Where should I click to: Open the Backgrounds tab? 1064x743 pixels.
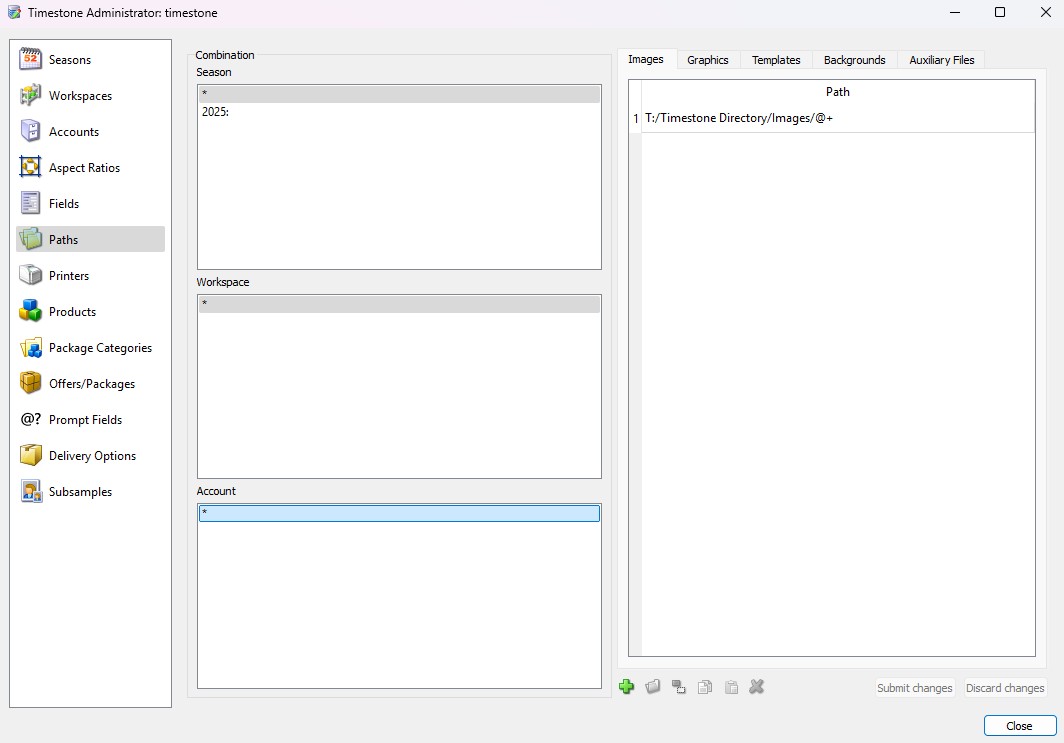tap(854, 60)
